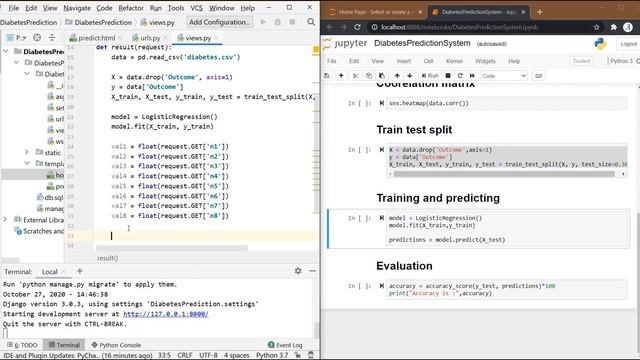
Task: Collapse the DiabetesPrediction root project node
Action: 6,51
